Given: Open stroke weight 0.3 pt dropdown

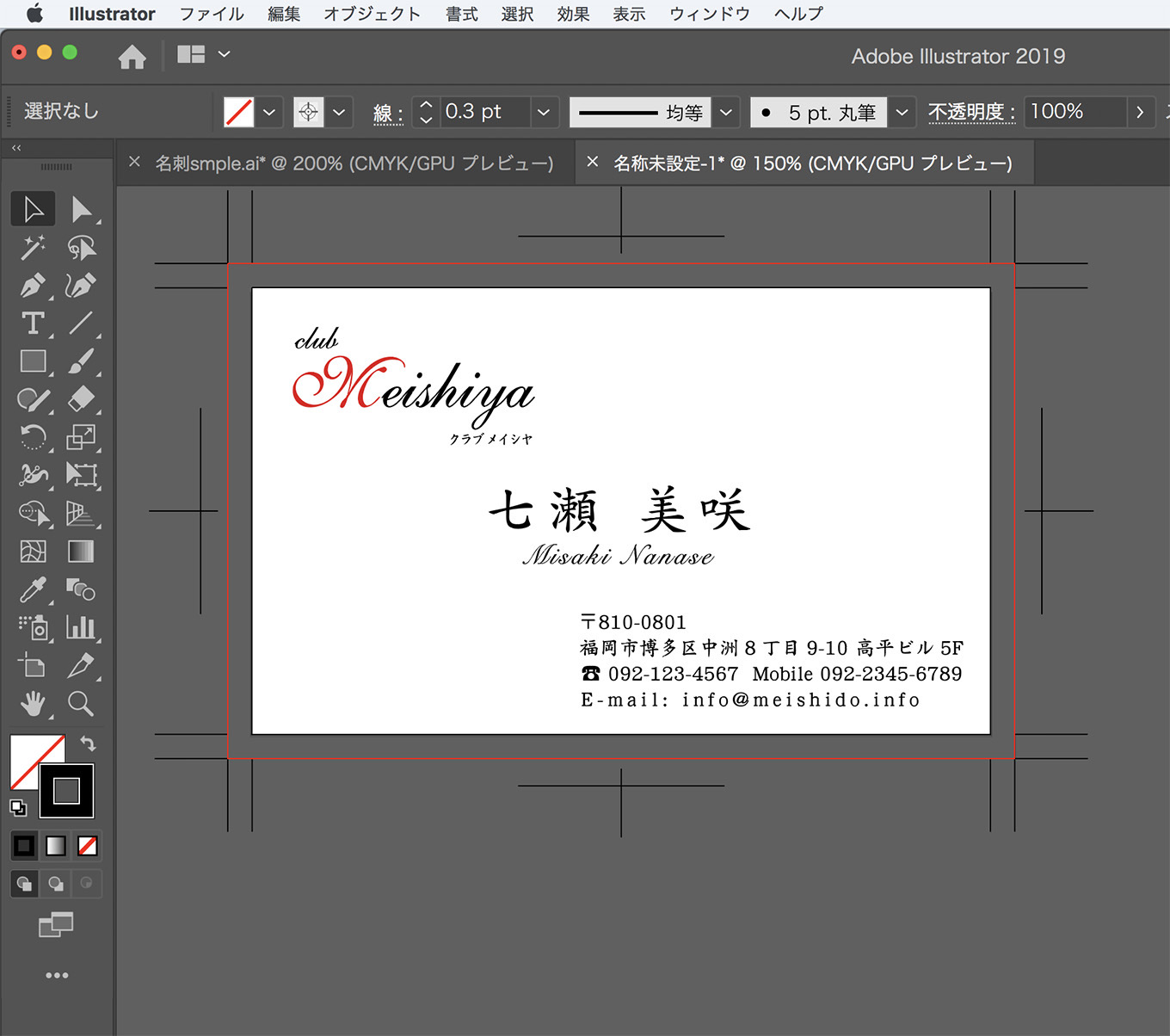Looking at the screenshot, I should click(x=544, y=112).
